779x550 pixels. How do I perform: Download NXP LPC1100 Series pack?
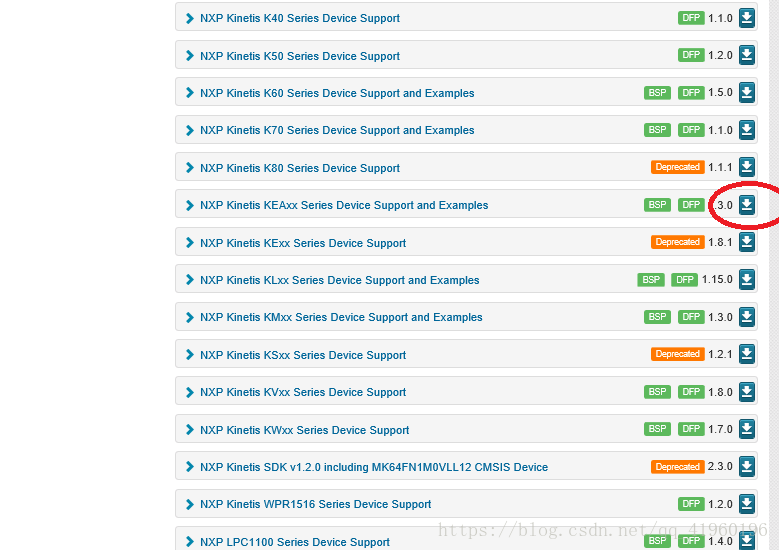(747, 541)
